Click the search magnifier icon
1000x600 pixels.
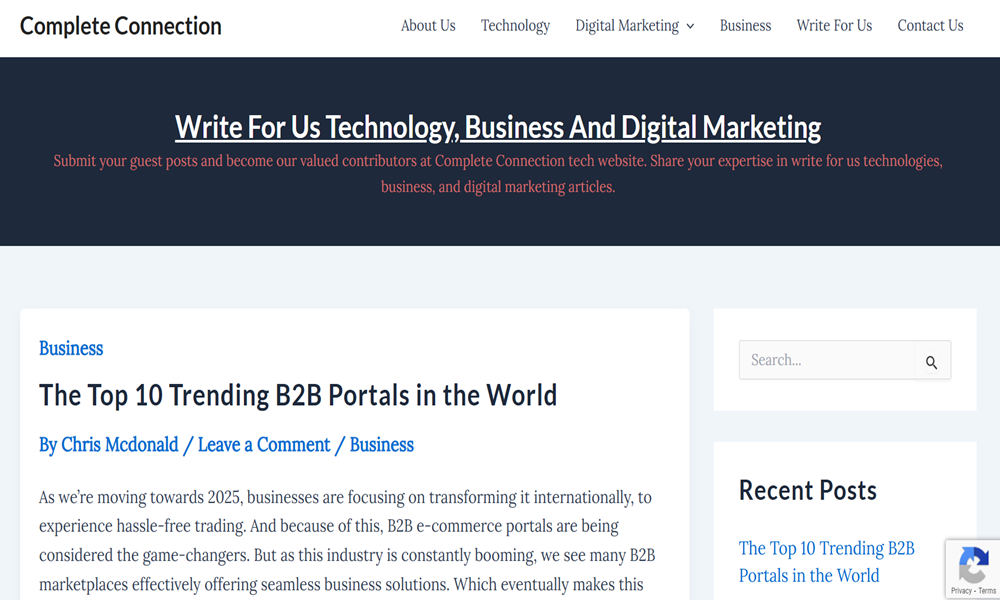point(931,362)
